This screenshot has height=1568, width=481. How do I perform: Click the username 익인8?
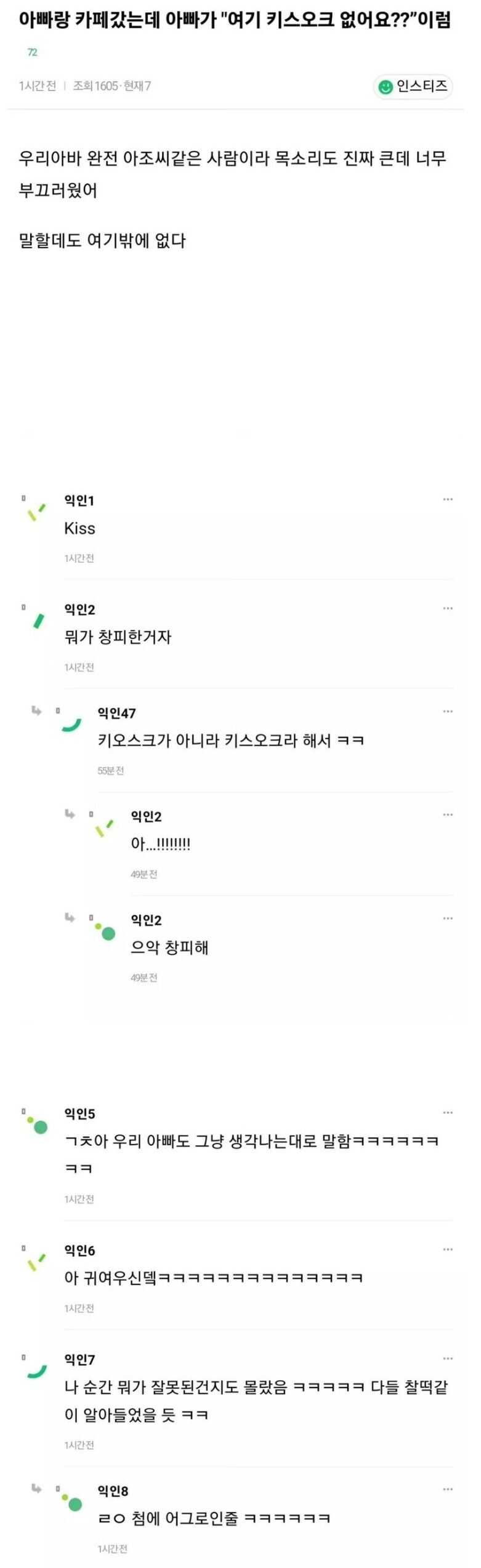coord(113,1490)
